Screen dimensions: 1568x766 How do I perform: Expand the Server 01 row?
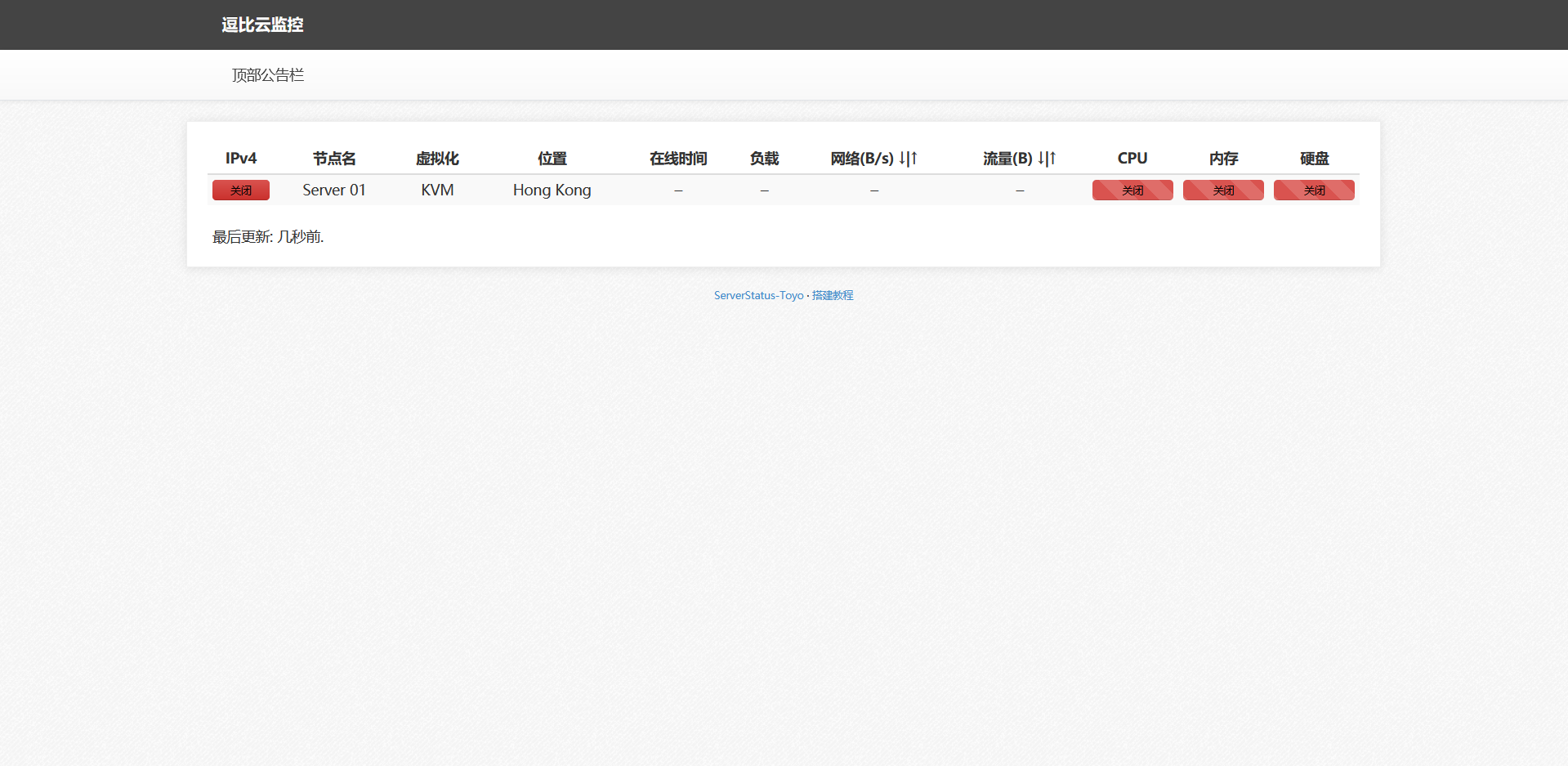[x=784, y=190]
